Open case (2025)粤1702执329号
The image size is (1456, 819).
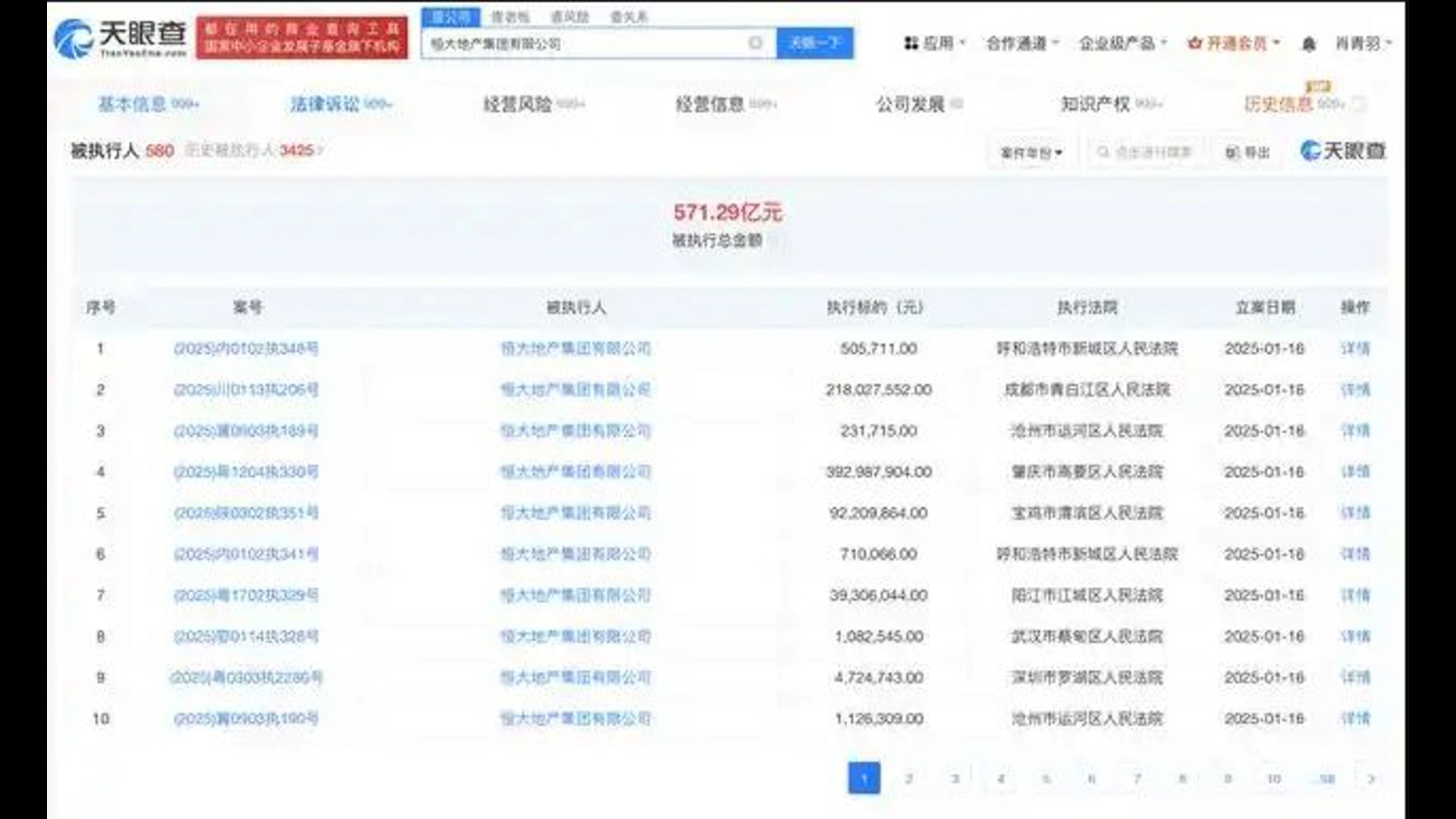246,595
